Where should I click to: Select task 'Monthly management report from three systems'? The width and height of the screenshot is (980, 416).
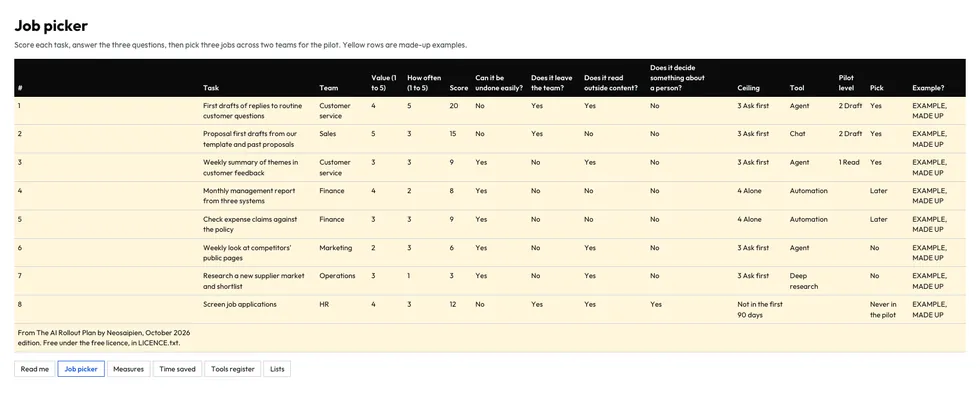point(249,196)
